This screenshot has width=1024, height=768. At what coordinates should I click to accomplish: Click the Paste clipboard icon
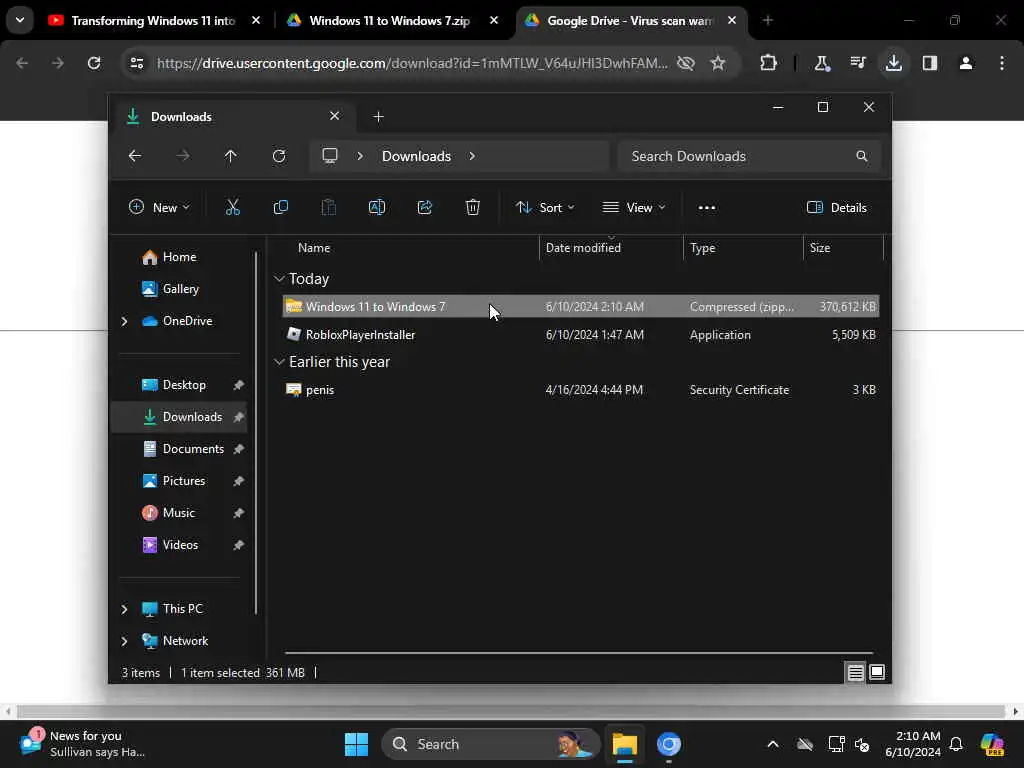pyautogui.click(x=328, y=208)
